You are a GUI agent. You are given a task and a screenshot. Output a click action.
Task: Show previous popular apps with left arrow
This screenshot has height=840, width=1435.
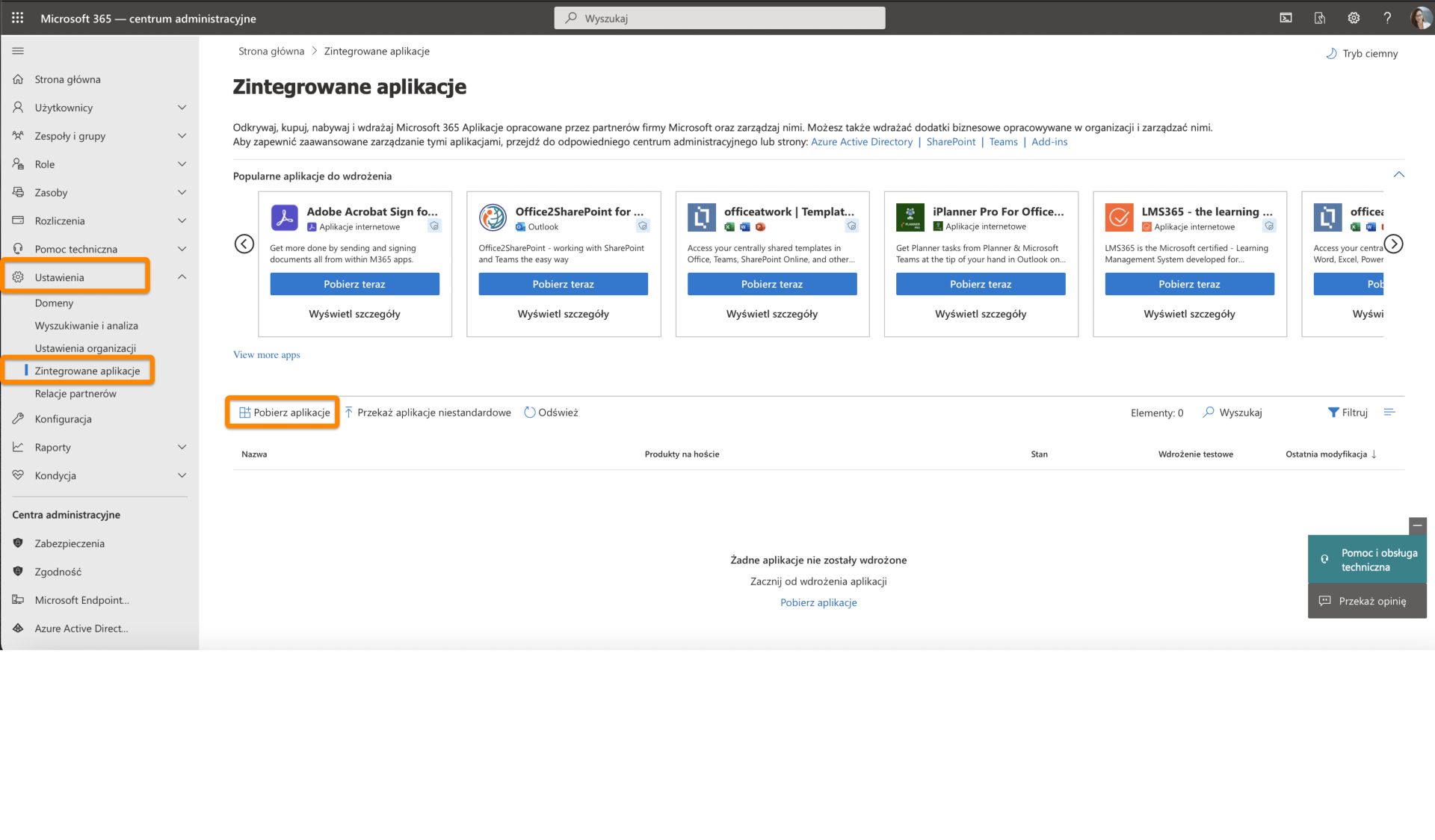click(244, 244)
